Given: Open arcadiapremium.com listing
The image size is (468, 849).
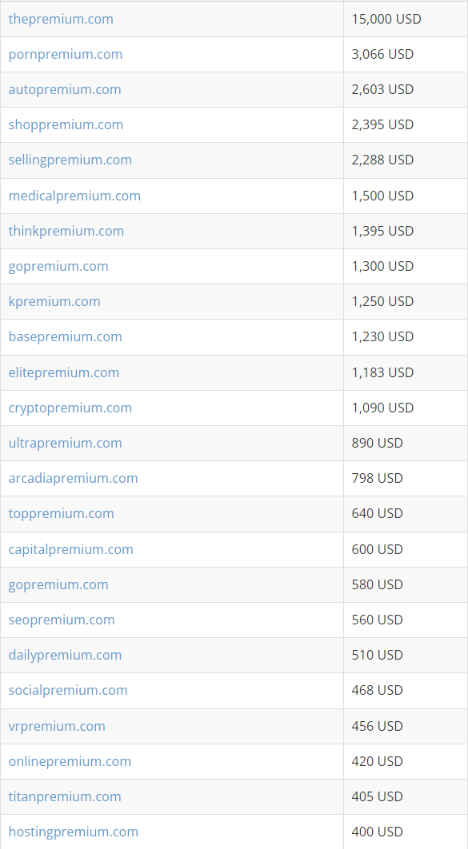Looking at the screenshot, I should point(73,478).
